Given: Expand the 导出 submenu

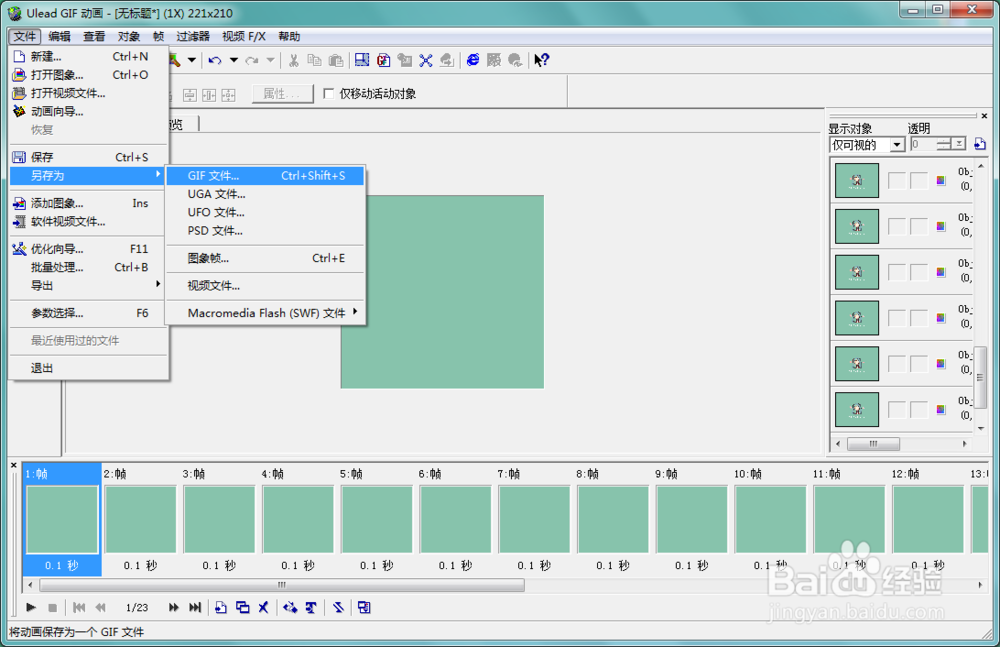Looking at the screenshot, I should [x=89, y=285].
